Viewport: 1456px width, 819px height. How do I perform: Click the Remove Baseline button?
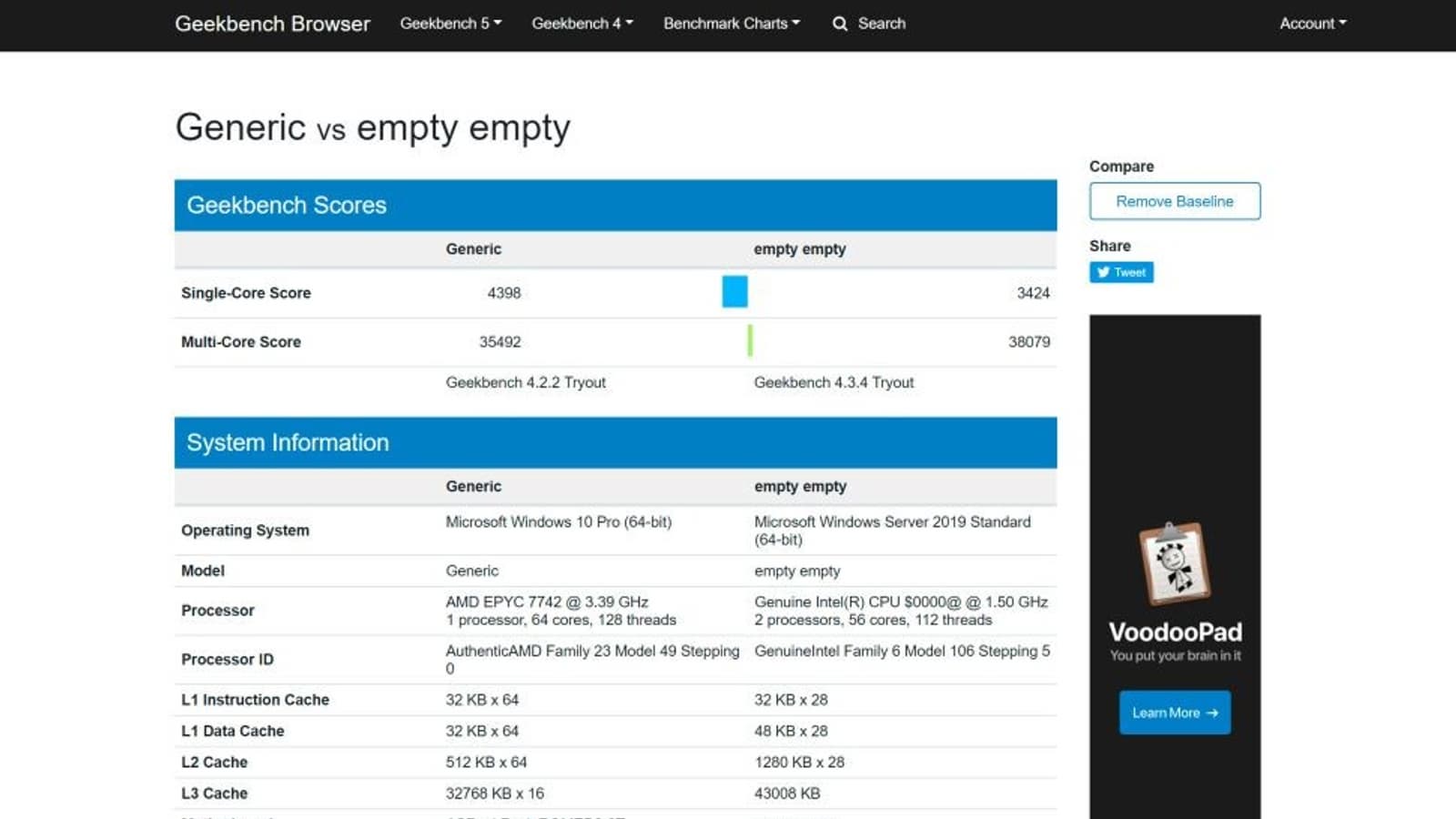pyautogui.click(x=1175, y=201)
